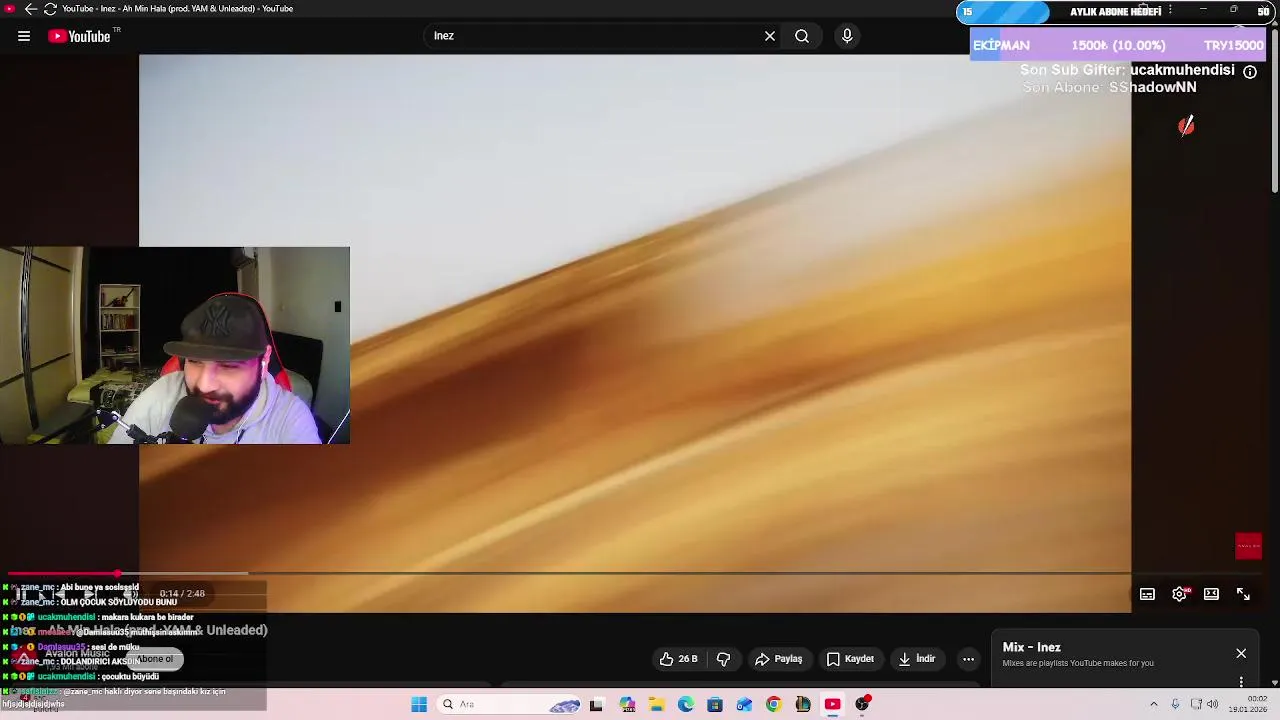Viewport: 1280px width, 720px height.
Task: Like the video showing 26 B
Action: point(679,659)
